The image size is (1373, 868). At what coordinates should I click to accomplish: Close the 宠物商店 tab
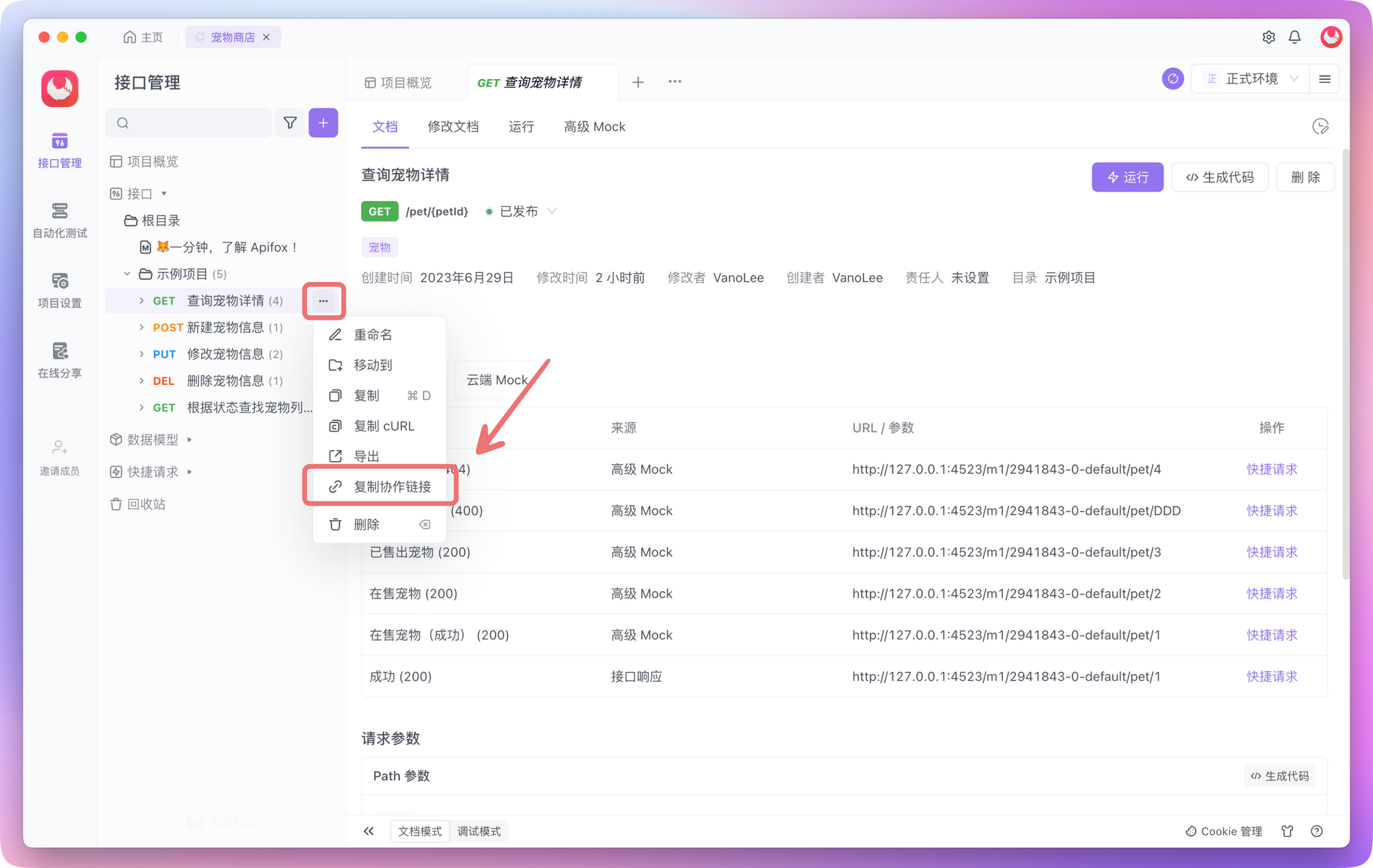[266, 37]
